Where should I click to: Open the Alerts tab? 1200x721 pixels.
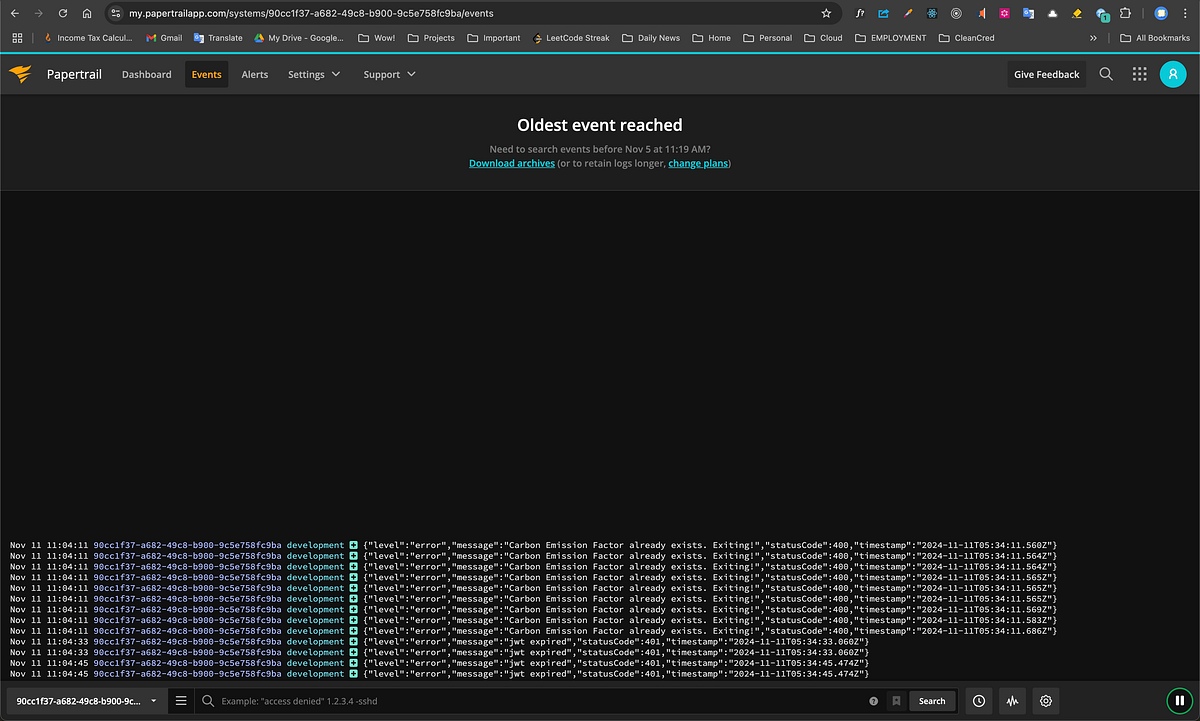(x=254, y=74)
